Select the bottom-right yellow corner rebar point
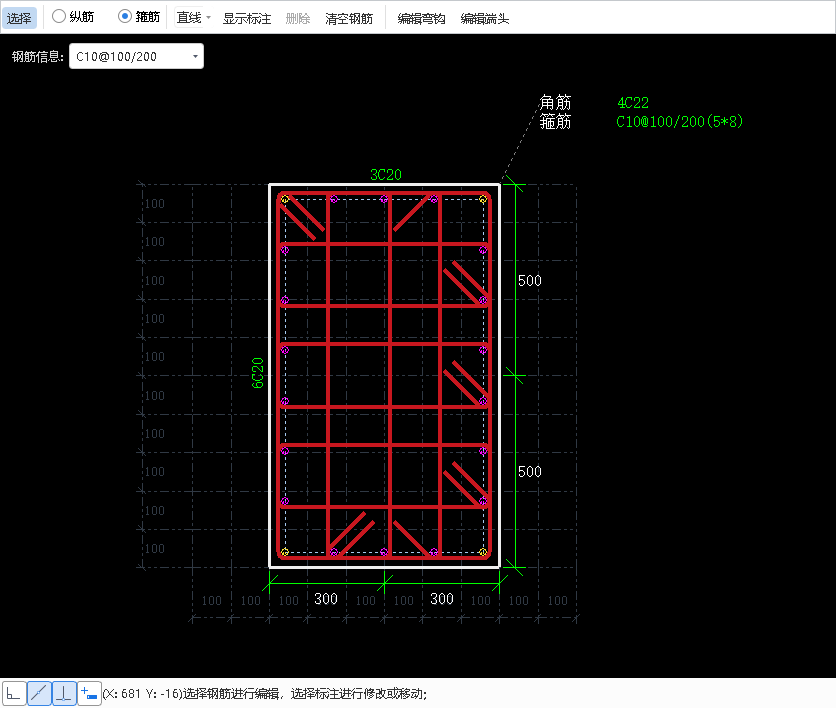 (x=483, y=552)
